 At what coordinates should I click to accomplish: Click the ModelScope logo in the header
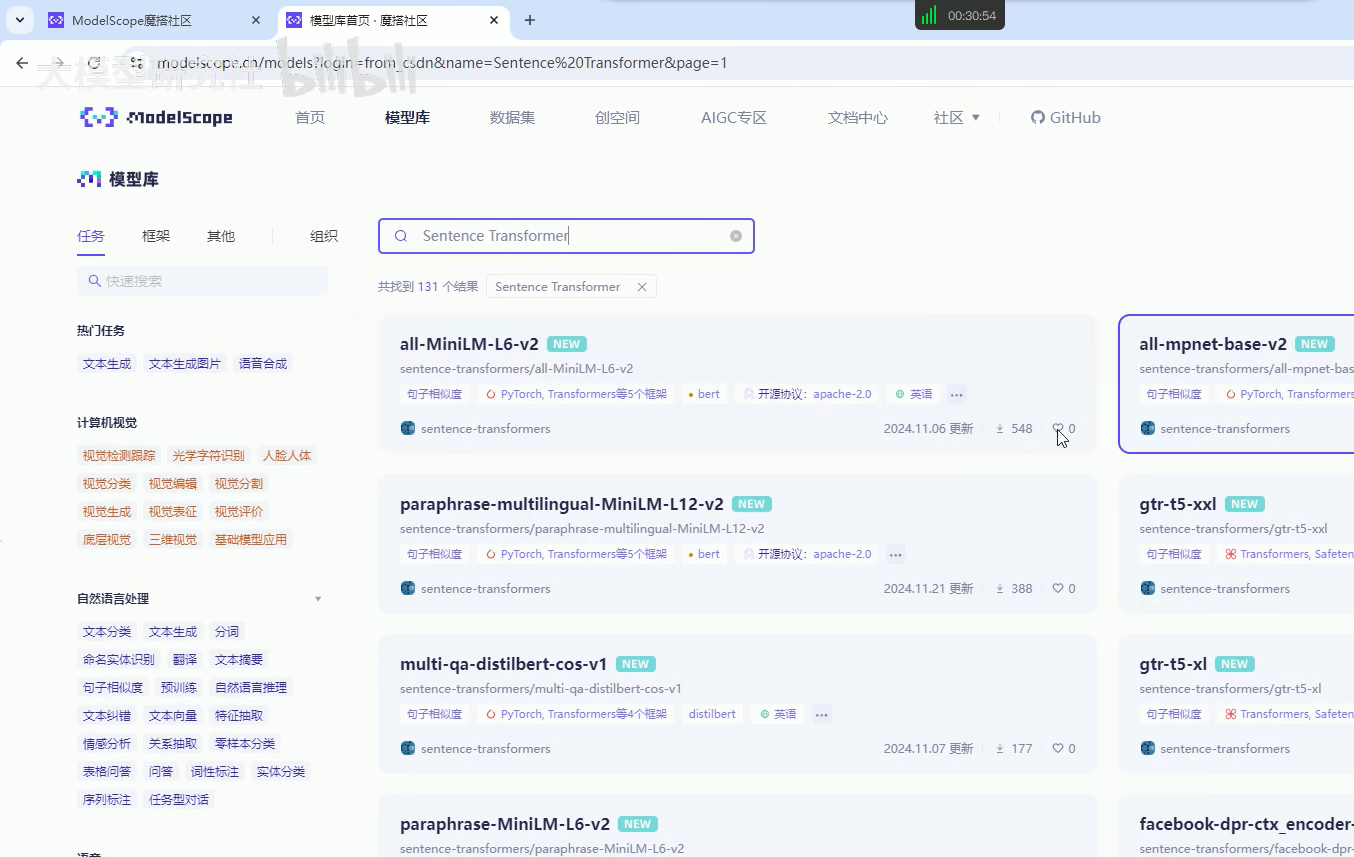156,117
